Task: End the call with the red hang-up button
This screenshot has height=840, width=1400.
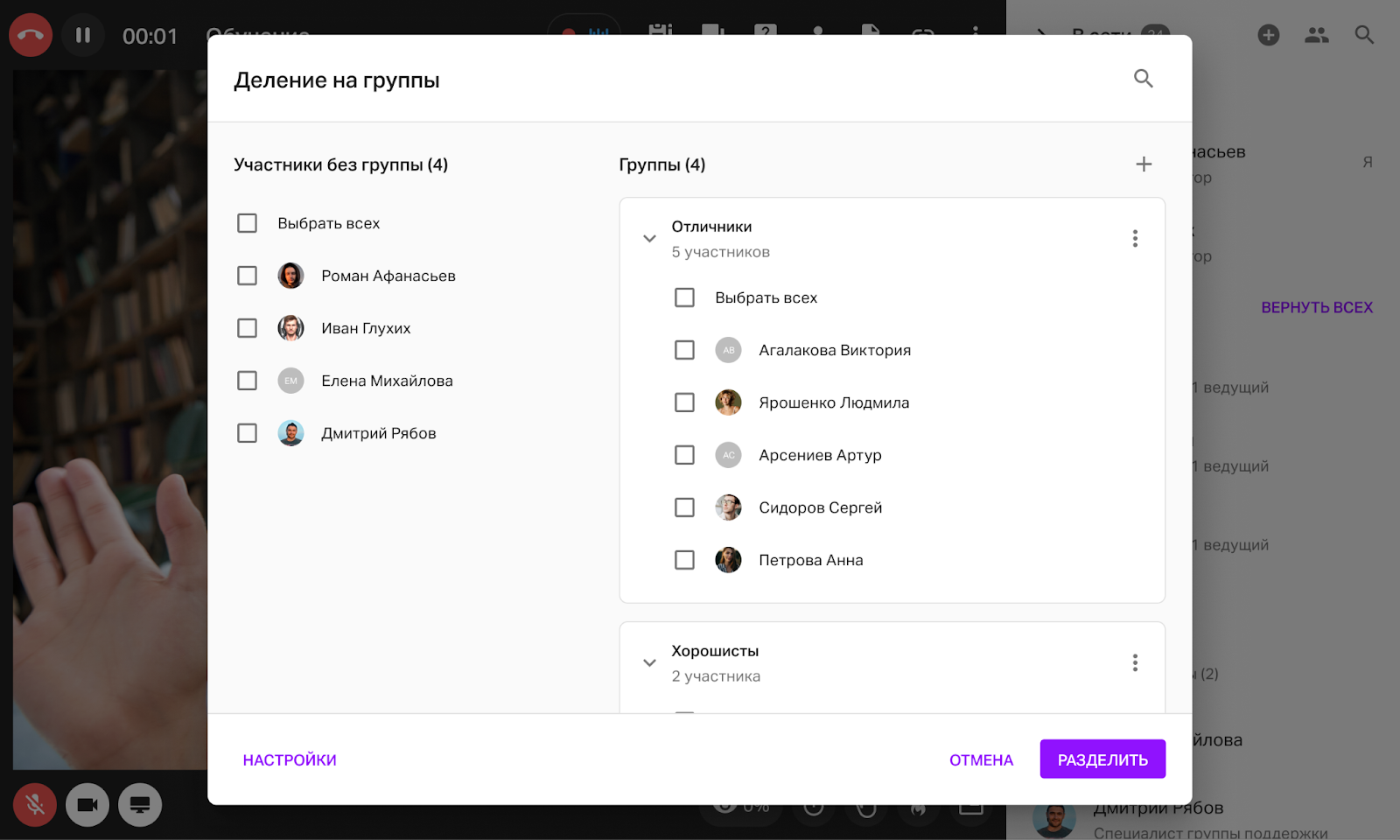Action: [31, 36]
